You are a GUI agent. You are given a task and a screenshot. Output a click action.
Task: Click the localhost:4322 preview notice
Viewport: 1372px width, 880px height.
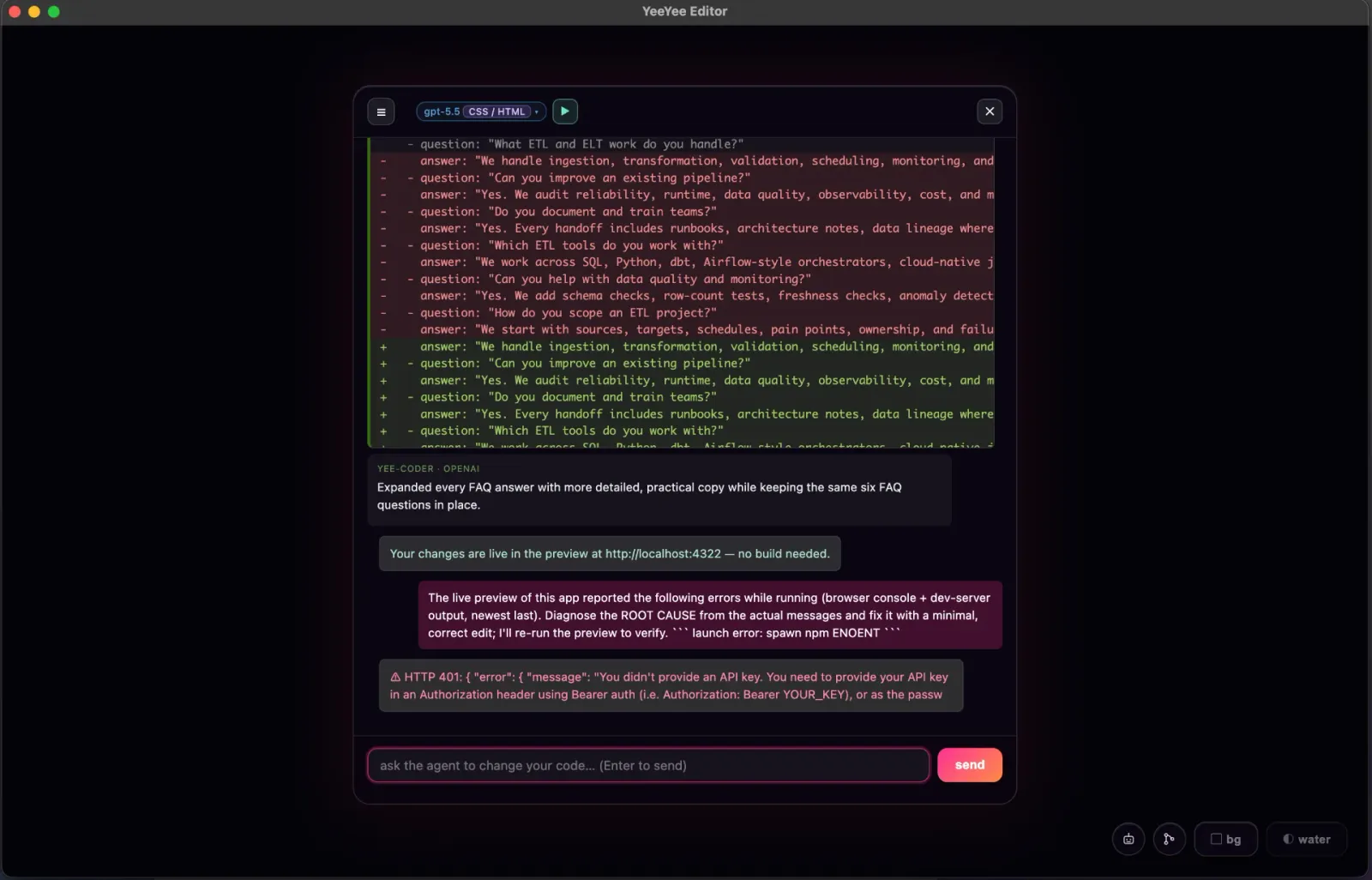(x=610, y=553)
